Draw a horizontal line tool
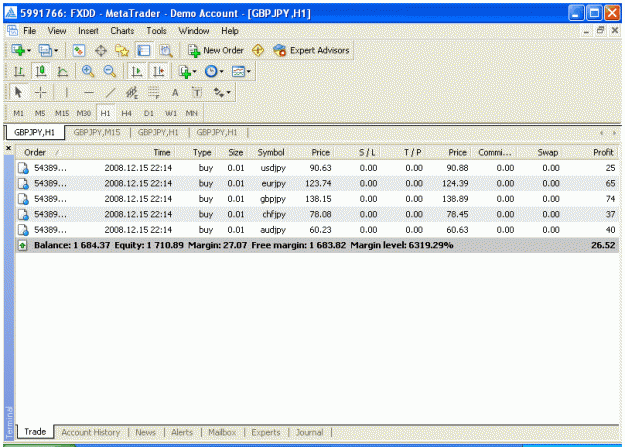This screenshot has height=447, width=625. [89, 93]
